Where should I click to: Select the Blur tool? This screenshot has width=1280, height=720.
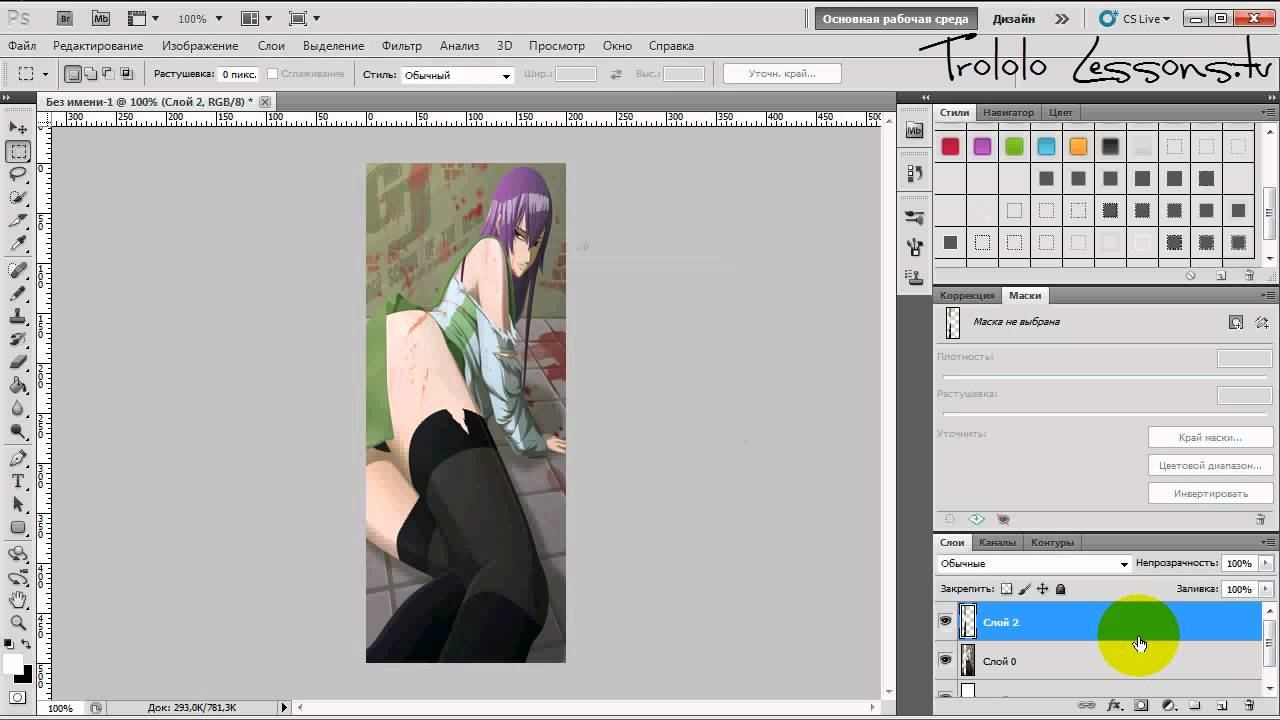coord(18,408)
